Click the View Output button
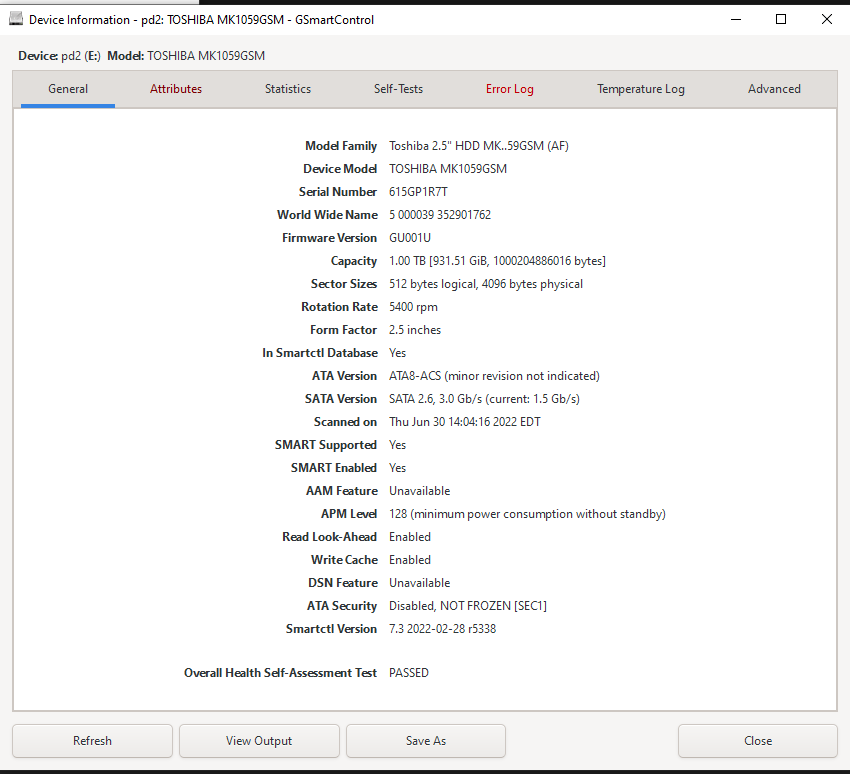 pyautogui.click(x=259, y=741)
